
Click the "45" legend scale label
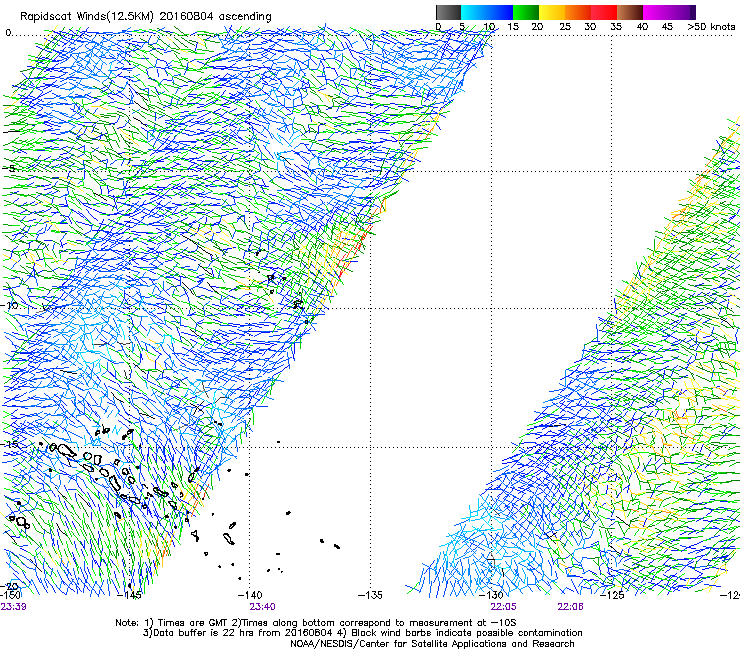(x=667, y=27)
